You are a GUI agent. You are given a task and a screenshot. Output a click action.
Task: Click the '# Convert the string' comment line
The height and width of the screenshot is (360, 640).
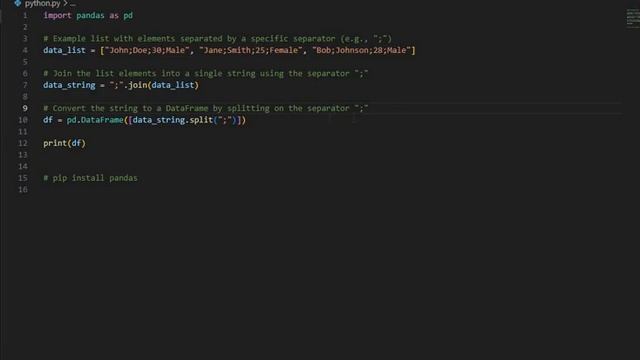tap(206, 109)
